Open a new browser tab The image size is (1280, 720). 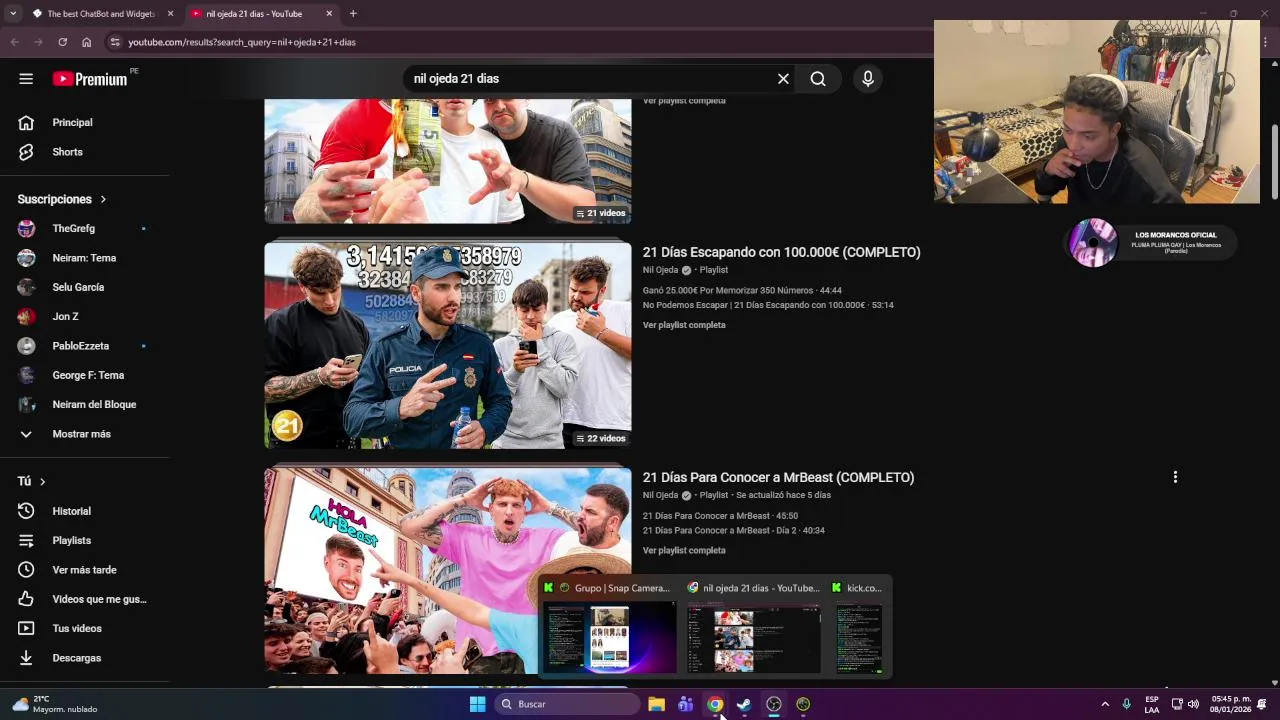point(353,14)
